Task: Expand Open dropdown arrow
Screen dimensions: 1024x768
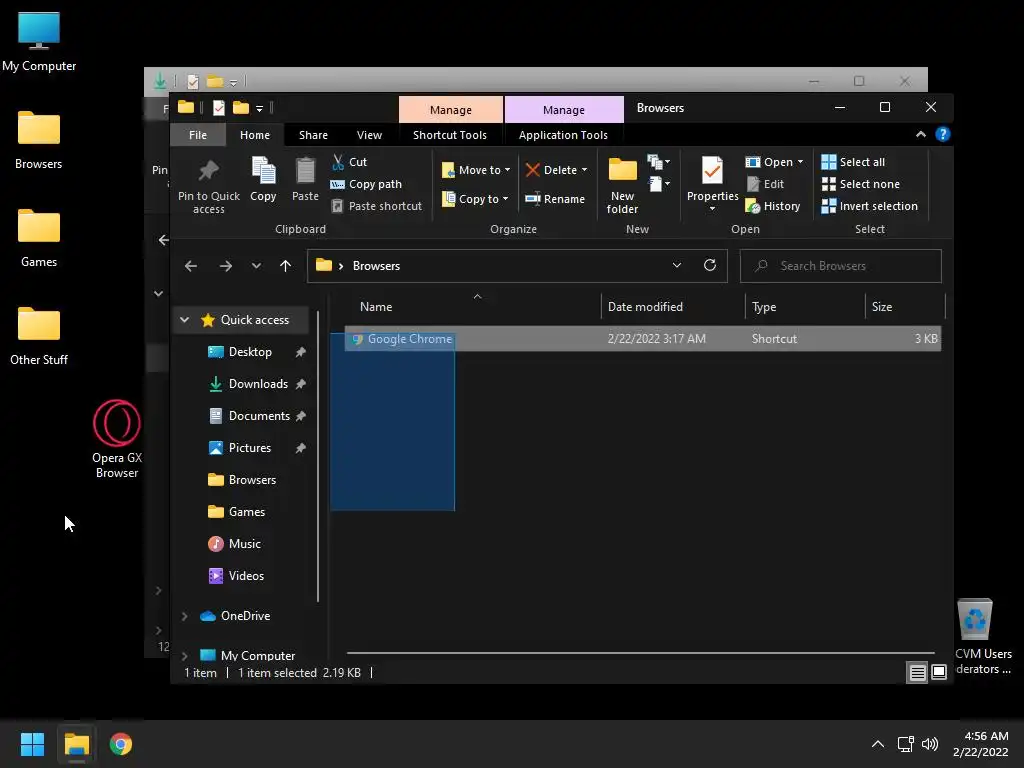Action: coord(800,161)
